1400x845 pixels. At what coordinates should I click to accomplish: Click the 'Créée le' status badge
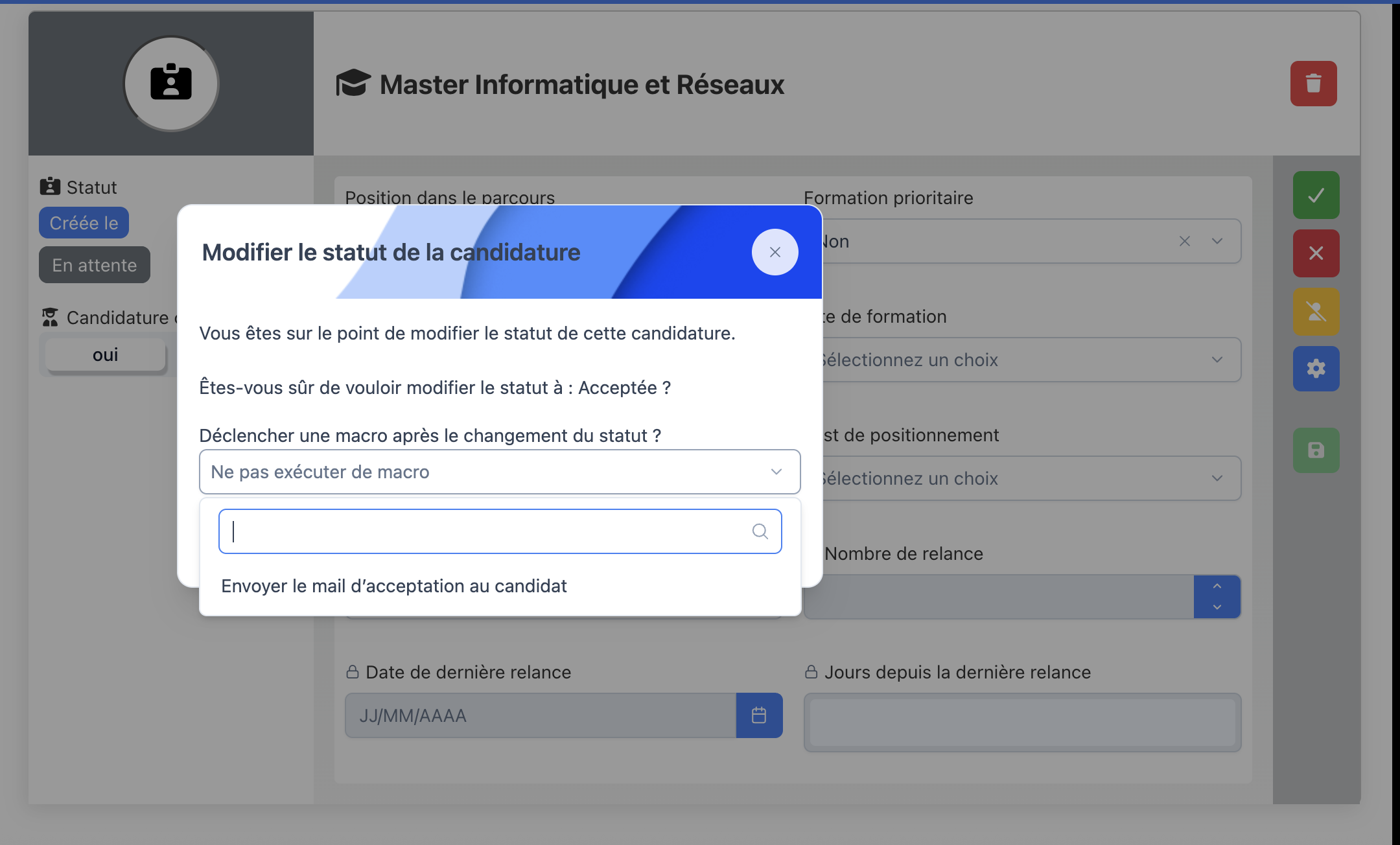(x=84, y=223)
